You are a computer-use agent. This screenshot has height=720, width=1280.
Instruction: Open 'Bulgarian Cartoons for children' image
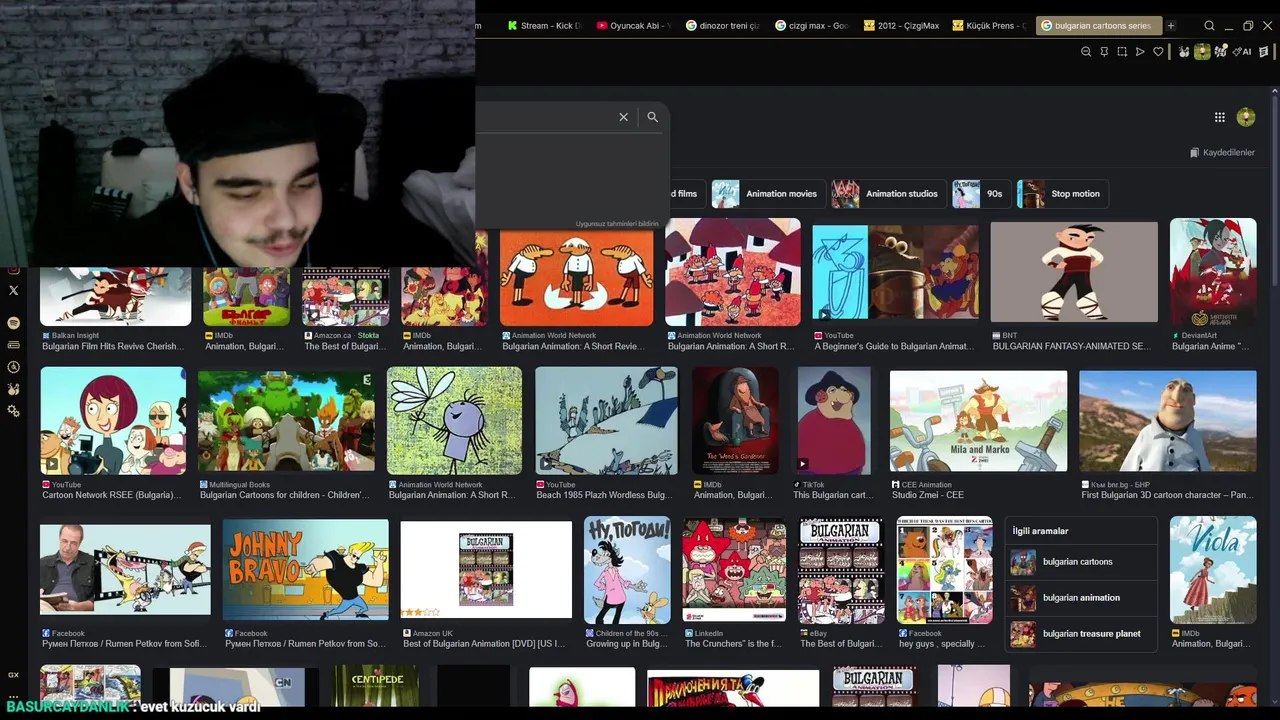[286, 420]
